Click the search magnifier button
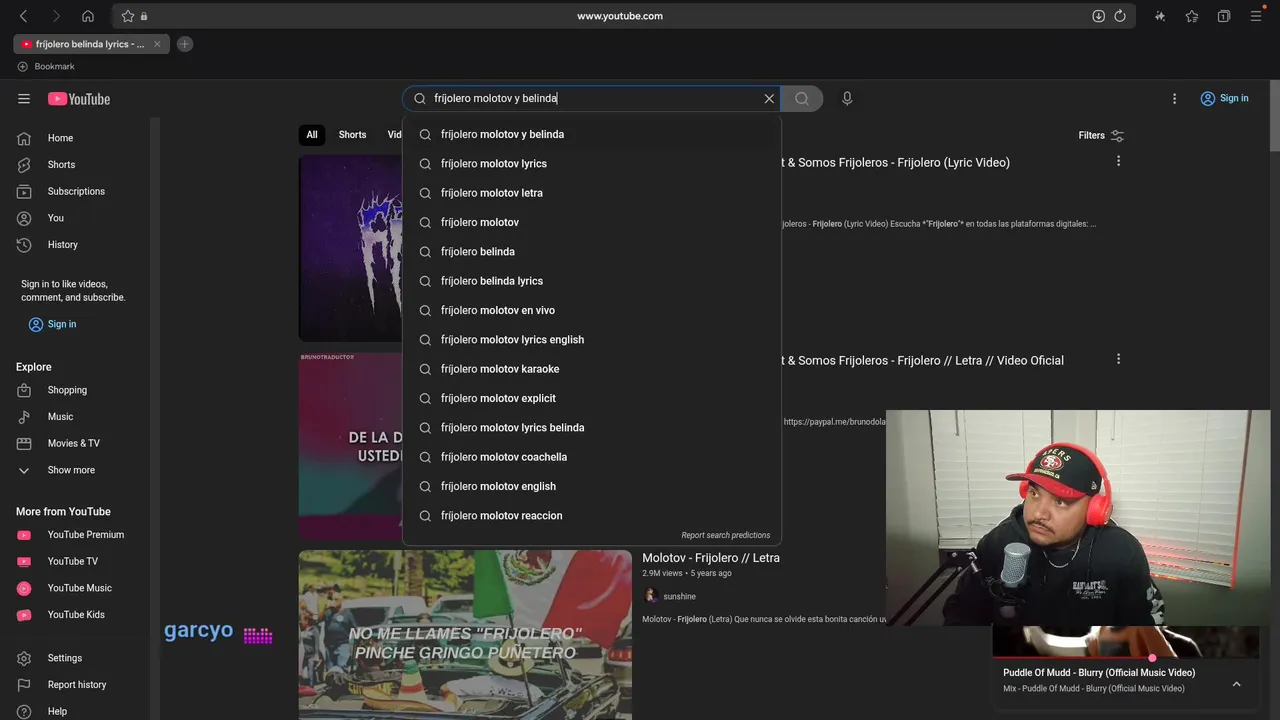 [802, 99]
